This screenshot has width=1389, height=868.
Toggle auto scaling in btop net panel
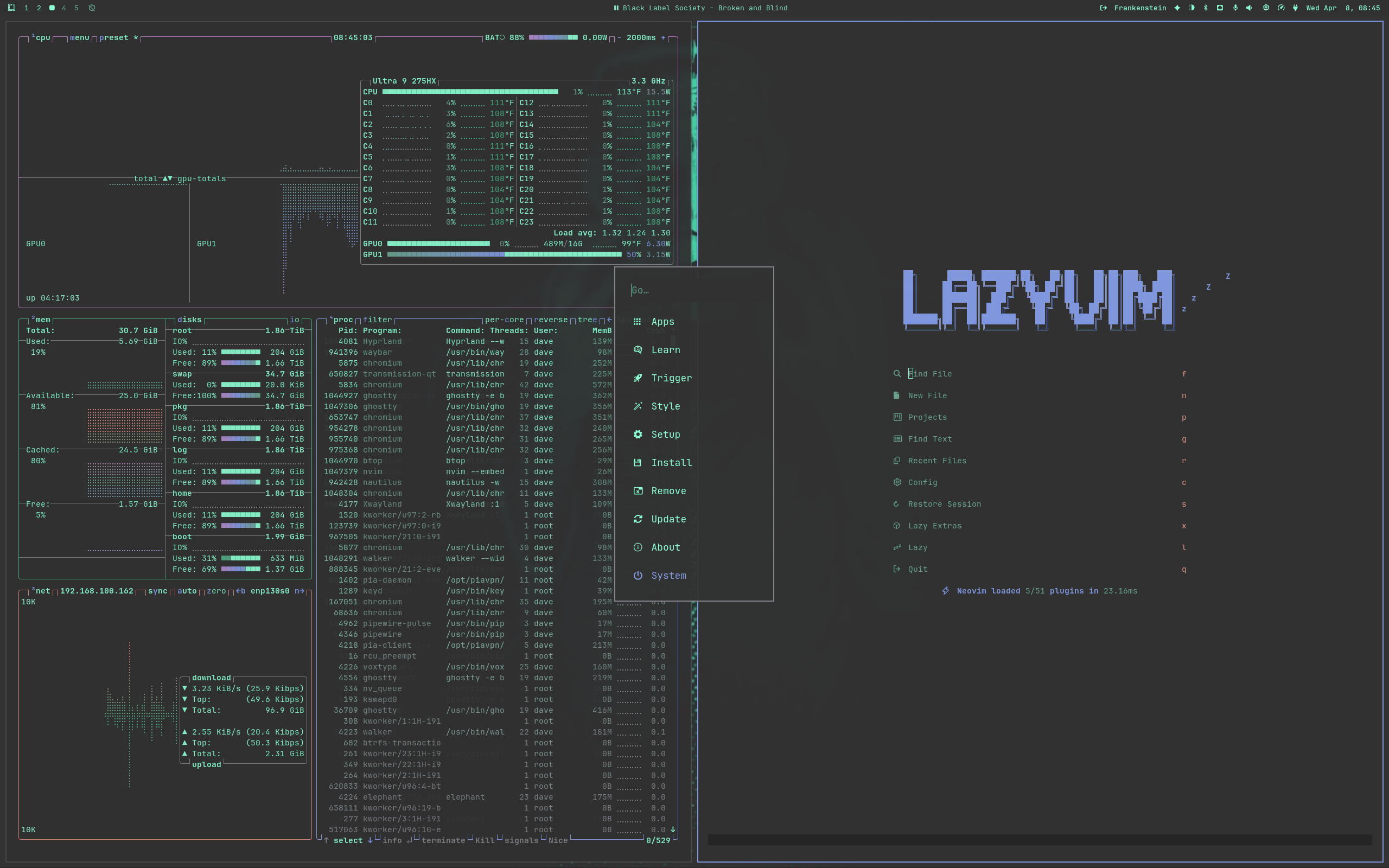pos(187,591)
